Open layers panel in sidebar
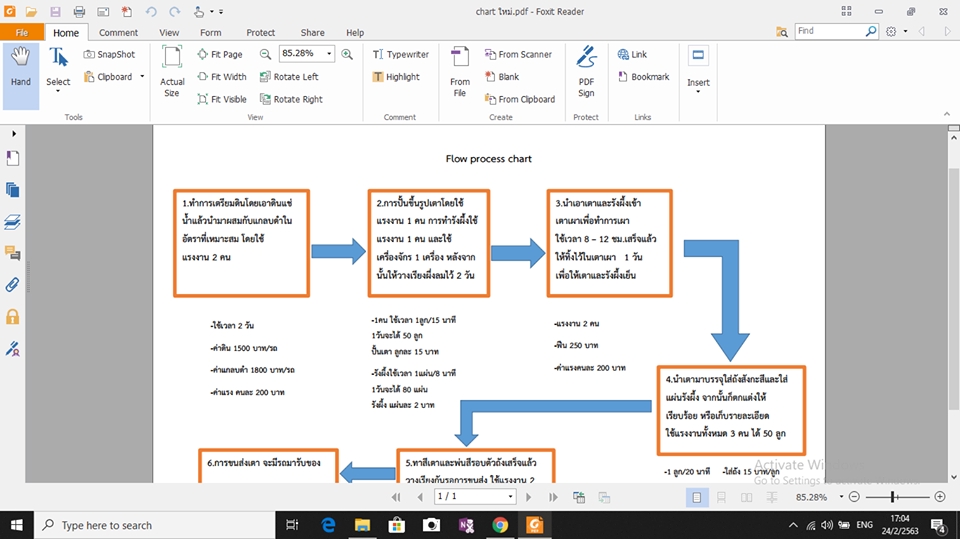Screen dimensions: 960x539 pos(13,222)
